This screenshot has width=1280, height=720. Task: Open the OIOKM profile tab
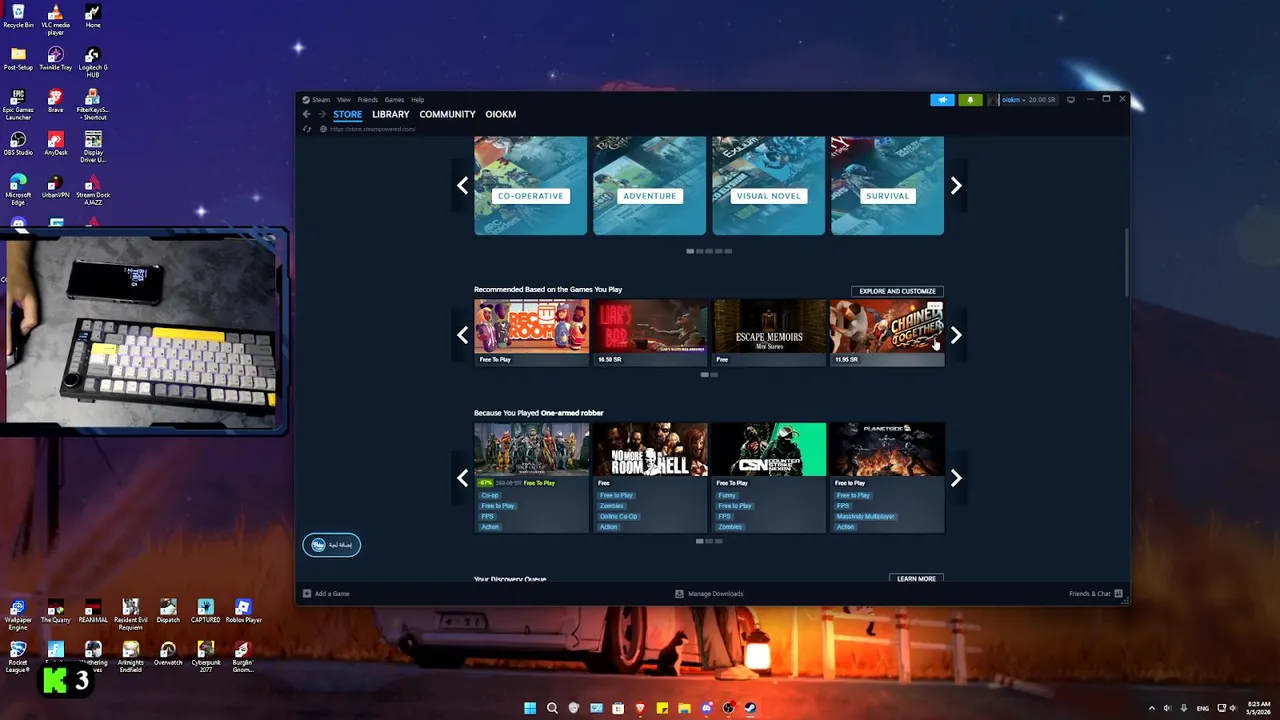(501, 114)
